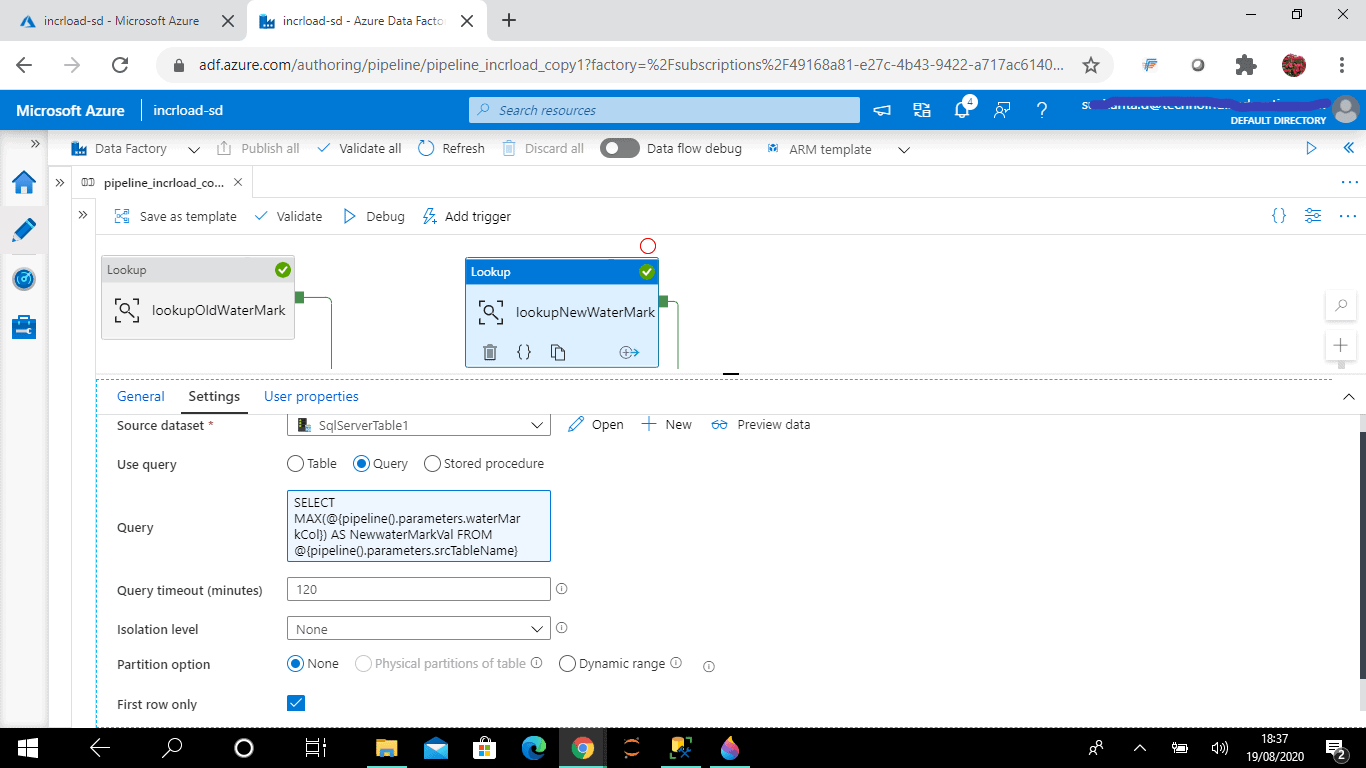
Task: Uncheck the First row only checkbox
Action: click(296, 703)
